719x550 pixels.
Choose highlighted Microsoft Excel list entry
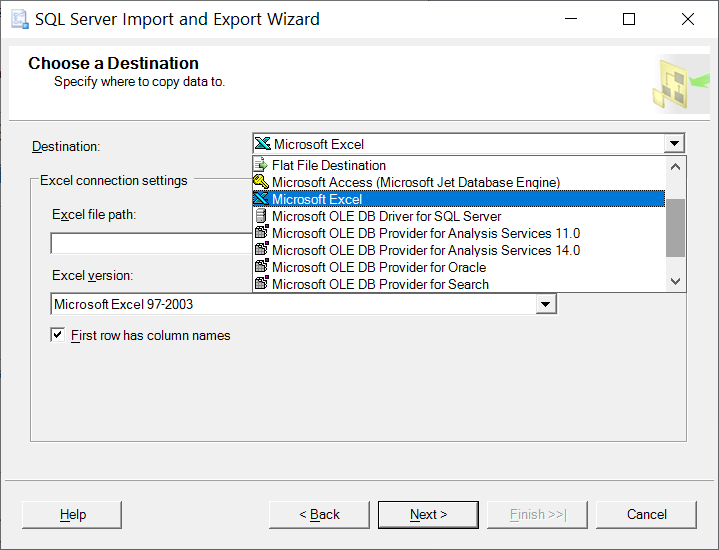point(459,199)
